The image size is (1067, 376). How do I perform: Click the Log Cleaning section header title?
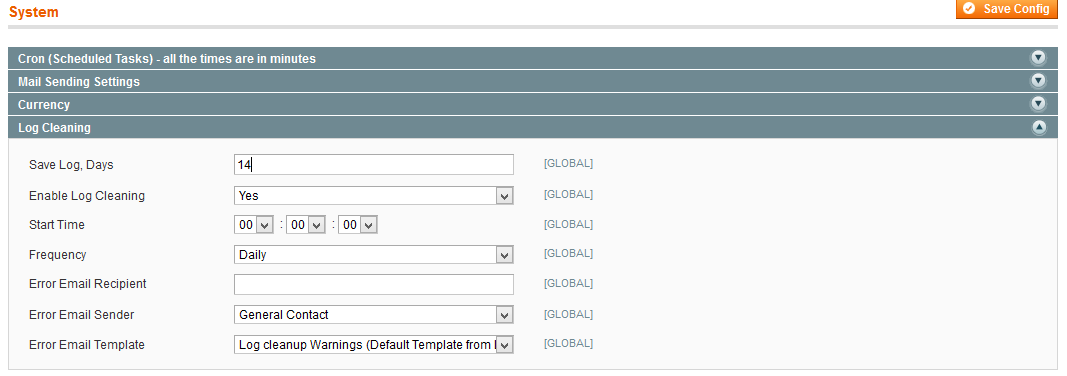[x=54, y=128]
